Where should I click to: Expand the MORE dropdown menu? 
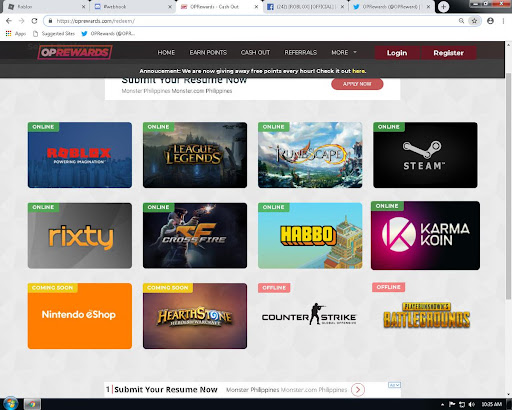click(344, 52)
